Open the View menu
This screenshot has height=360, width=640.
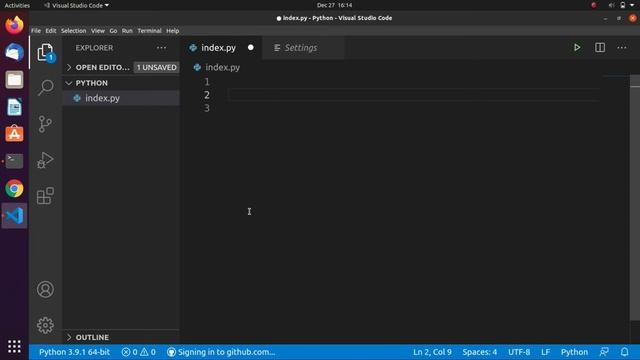pyautogui.click(x=98, y=31)
